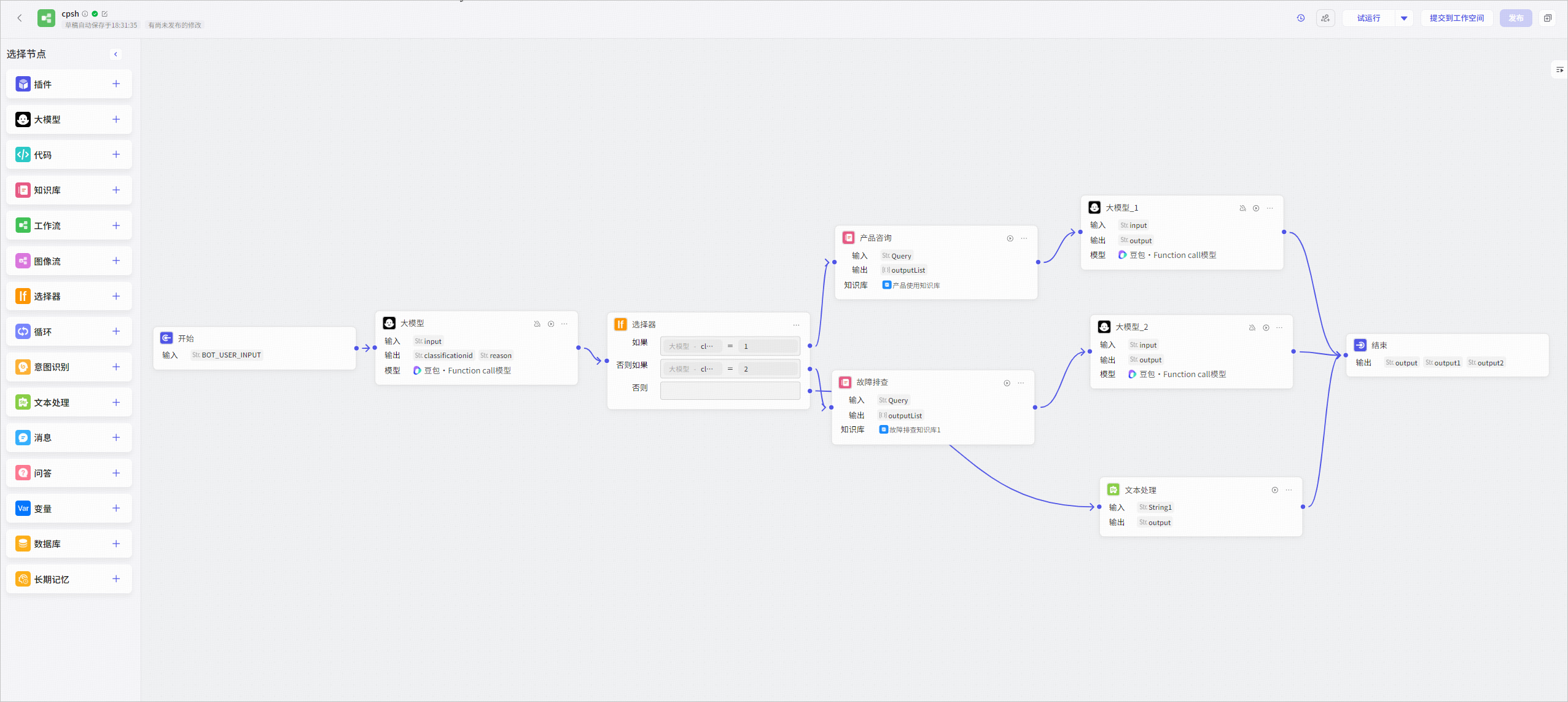
Task: Select the 变量 node item
Action: click(x=69, y=508)
